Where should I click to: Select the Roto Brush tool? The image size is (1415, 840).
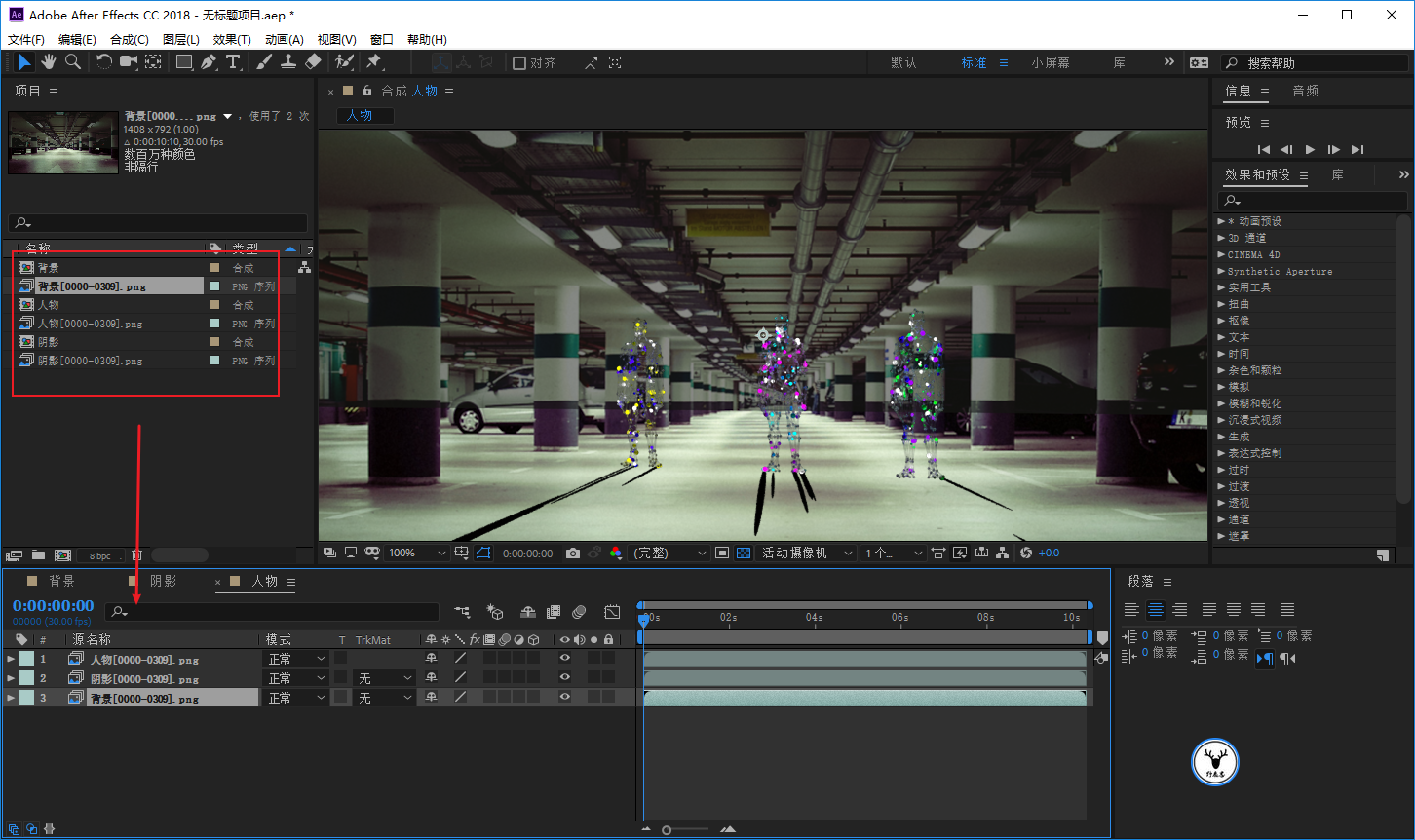(x=344, y=62)
